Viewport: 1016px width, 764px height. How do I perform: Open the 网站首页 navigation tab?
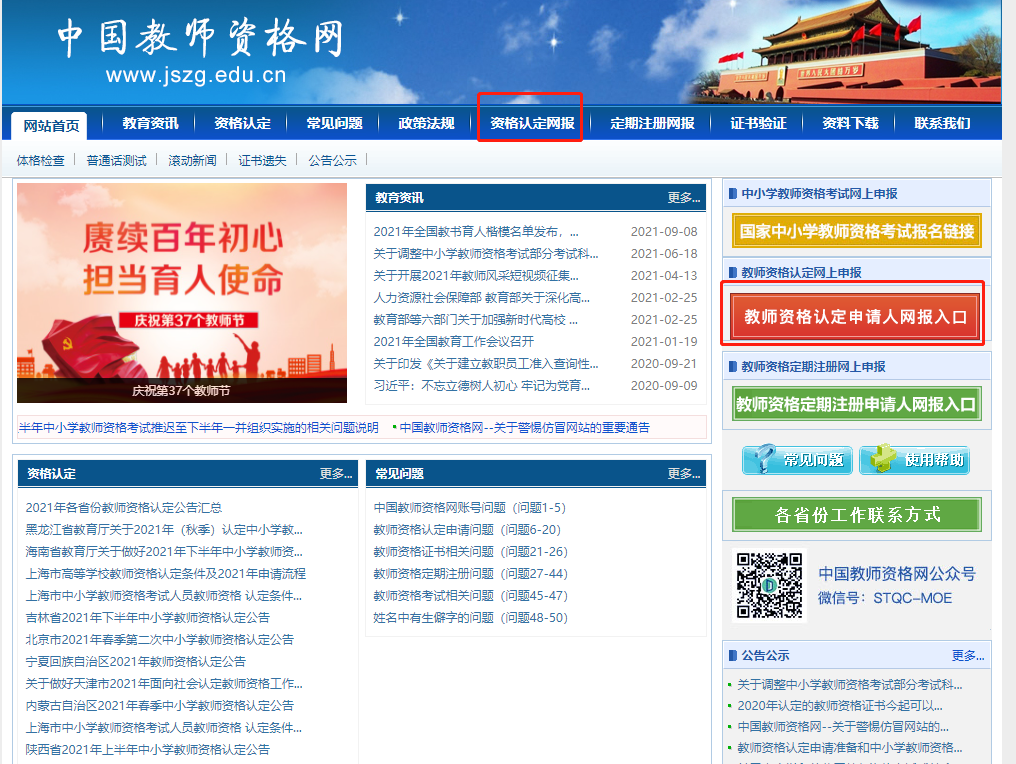click(52, 125)
